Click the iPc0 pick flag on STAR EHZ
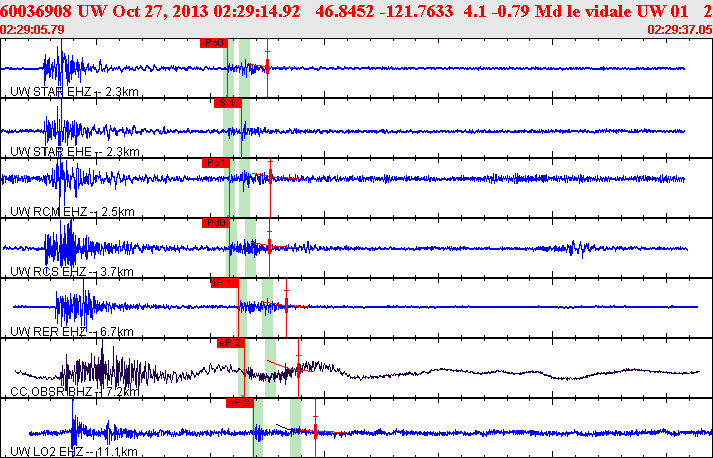713x458 pixels. point(214,43)
